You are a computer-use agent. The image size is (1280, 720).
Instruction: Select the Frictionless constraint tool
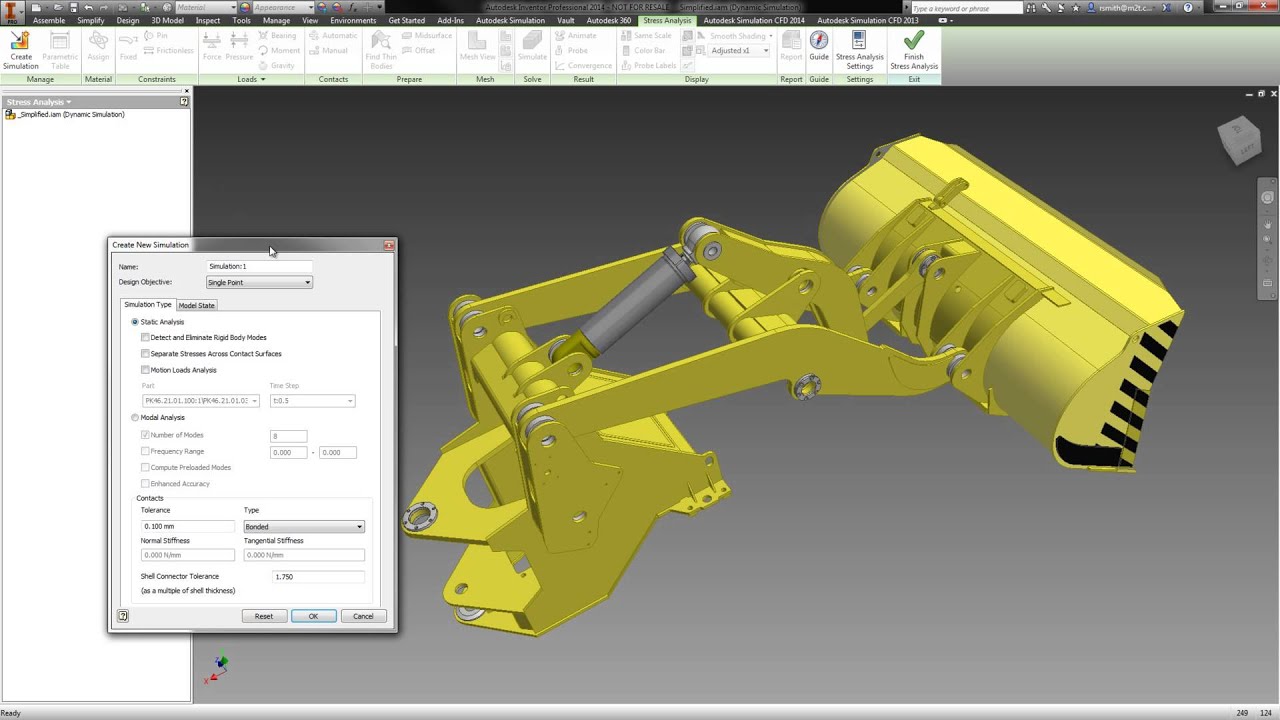[x=168, y=50]
